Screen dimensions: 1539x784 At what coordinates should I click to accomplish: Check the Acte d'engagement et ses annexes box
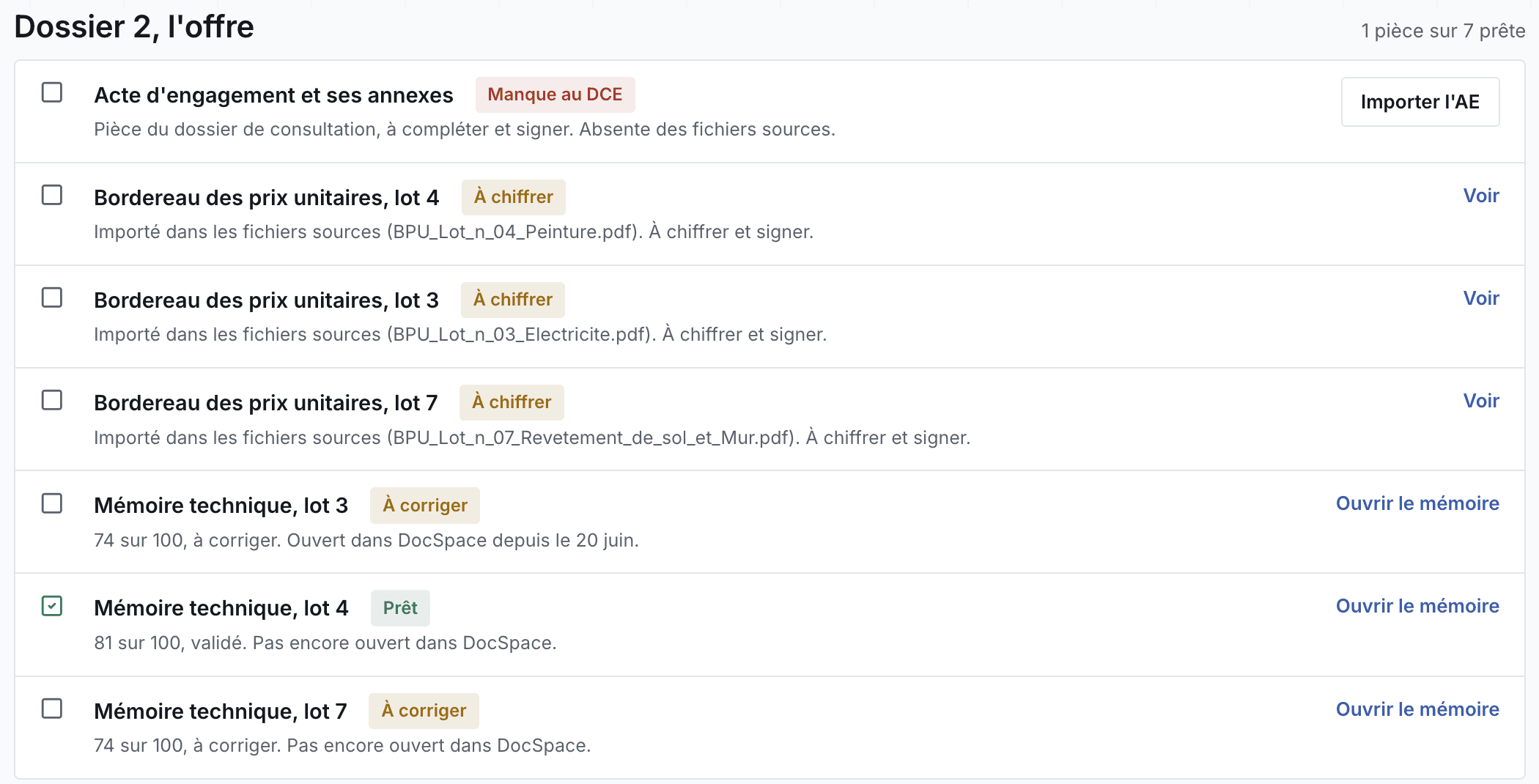pyautogui.click(x=52, y=92)
